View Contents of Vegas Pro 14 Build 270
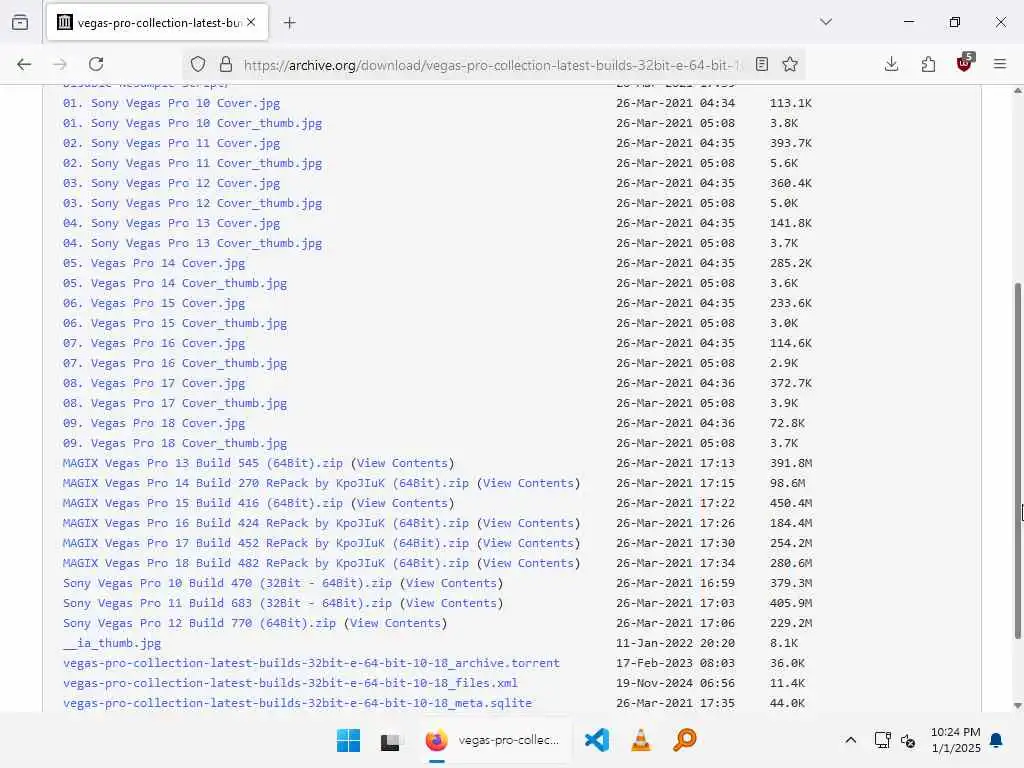1024x768 pixels. click(x=528, y=483)
